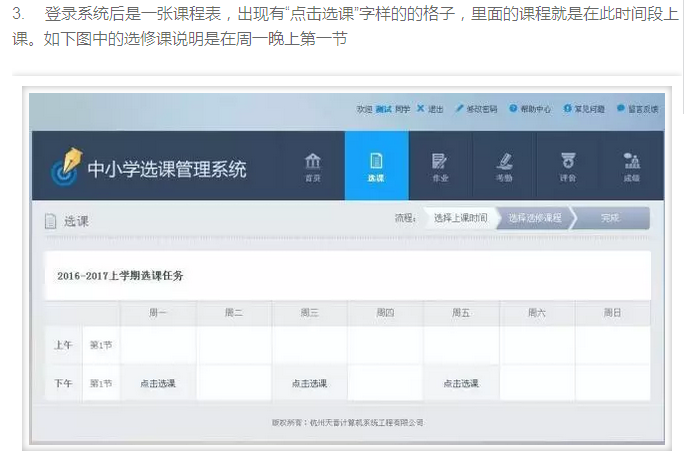Click the 周日 column header
Screen dimensions: 684x454
(x=612, y=313)
